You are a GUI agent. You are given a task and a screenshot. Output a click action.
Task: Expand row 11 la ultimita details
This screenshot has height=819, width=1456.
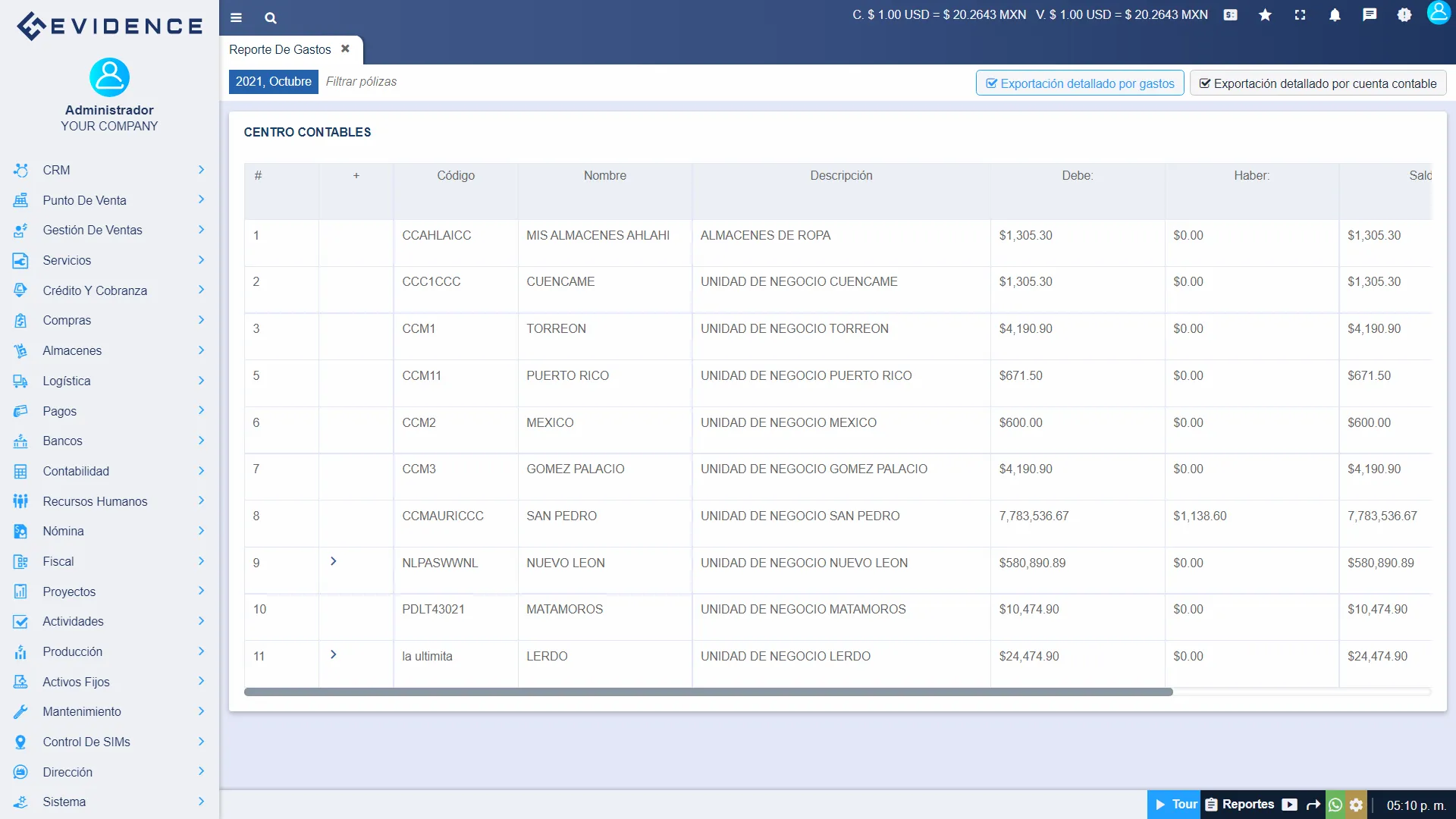click(333, 654)
